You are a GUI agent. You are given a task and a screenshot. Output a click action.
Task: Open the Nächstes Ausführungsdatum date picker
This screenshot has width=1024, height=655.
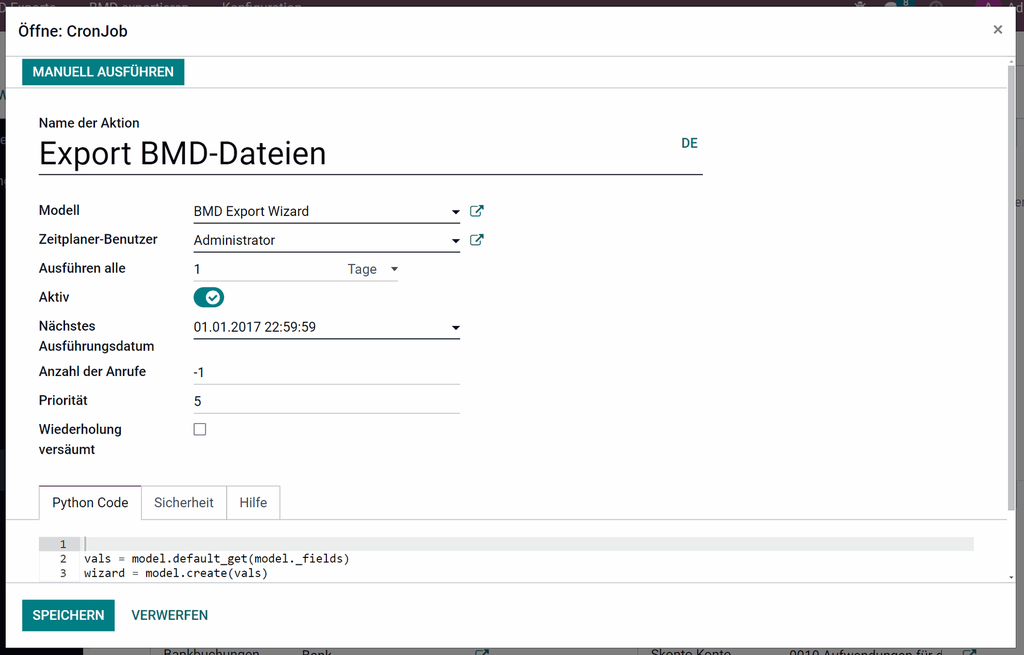coord(325,327)
